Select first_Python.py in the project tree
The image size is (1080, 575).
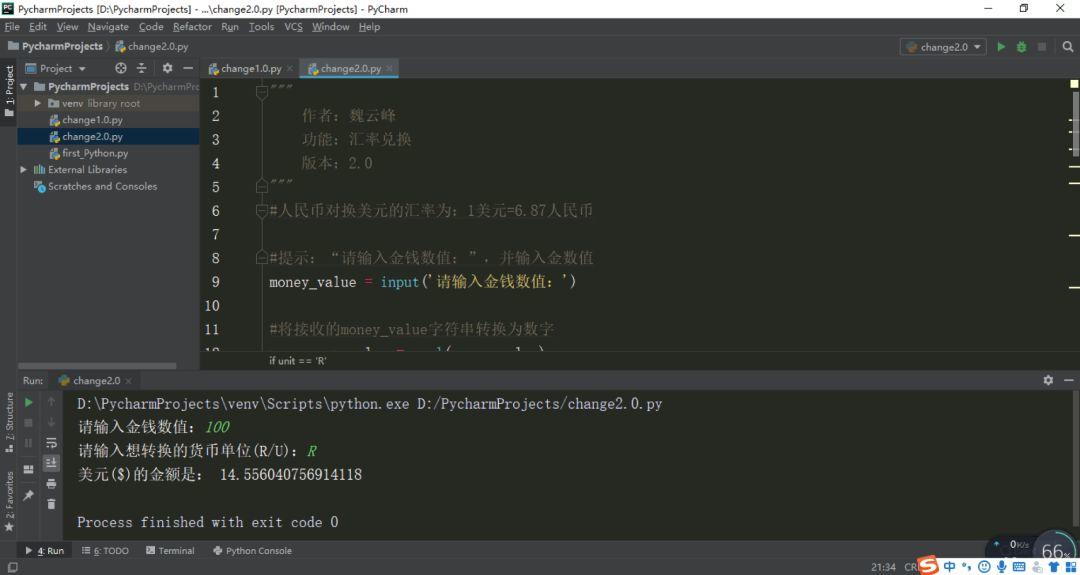pos(95,153)
